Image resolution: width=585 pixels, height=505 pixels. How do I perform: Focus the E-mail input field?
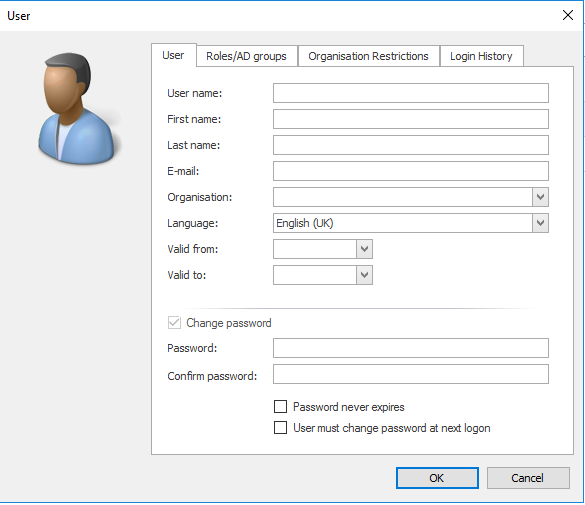pyautogui.click(x=411, y=171)
